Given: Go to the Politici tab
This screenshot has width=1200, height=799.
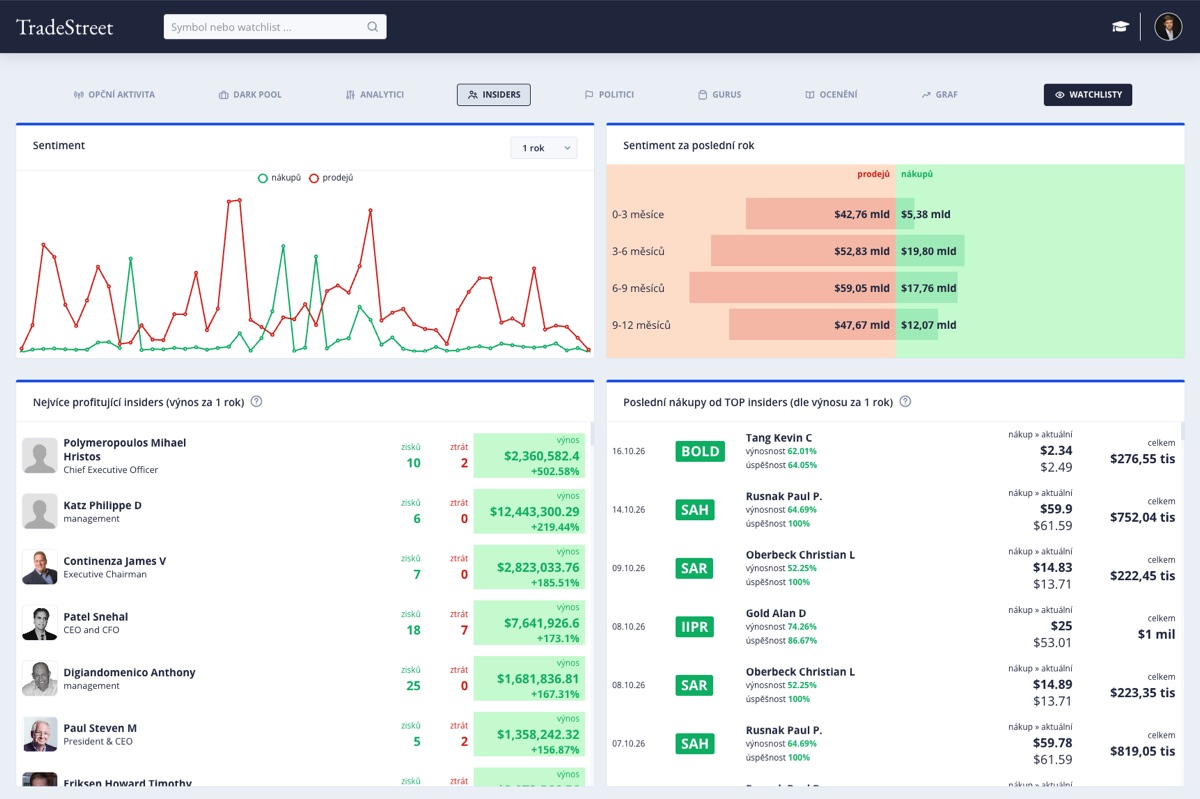Looking at the screenshot, I should click(x=609, y=95).
